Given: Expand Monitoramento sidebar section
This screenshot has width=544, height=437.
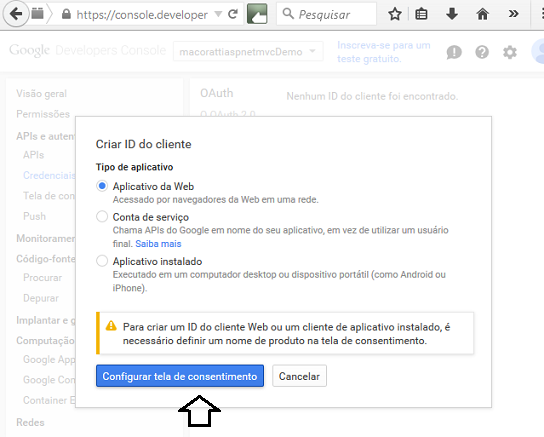Looking at the screenshot, I should coord(45,239).
